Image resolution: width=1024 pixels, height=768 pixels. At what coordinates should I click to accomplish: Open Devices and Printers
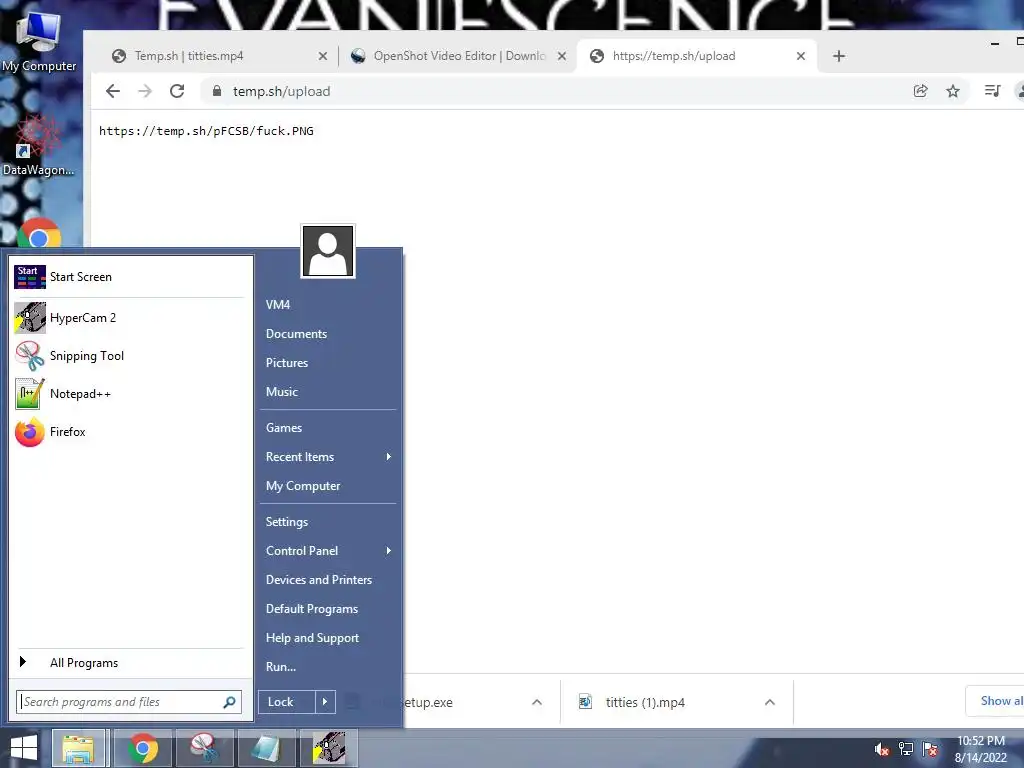pos(319,580)
